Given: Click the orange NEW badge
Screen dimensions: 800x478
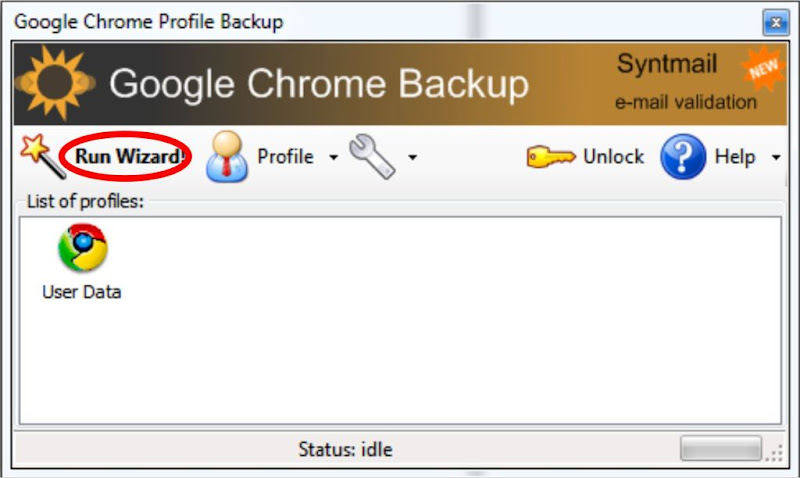Looking at the screenshot, I should (x=763, y=68).
